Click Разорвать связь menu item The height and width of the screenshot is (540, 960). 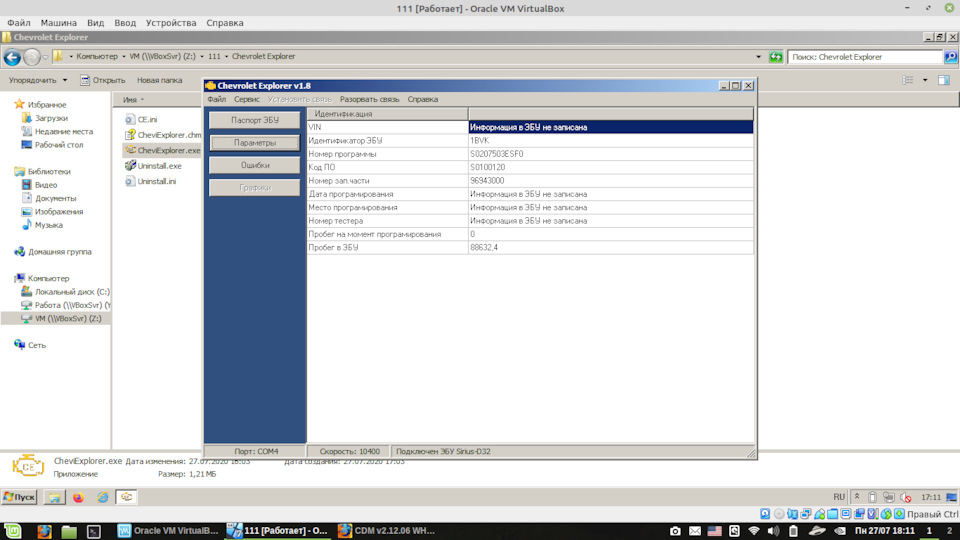pyautogui.click(x=369, y=99)
